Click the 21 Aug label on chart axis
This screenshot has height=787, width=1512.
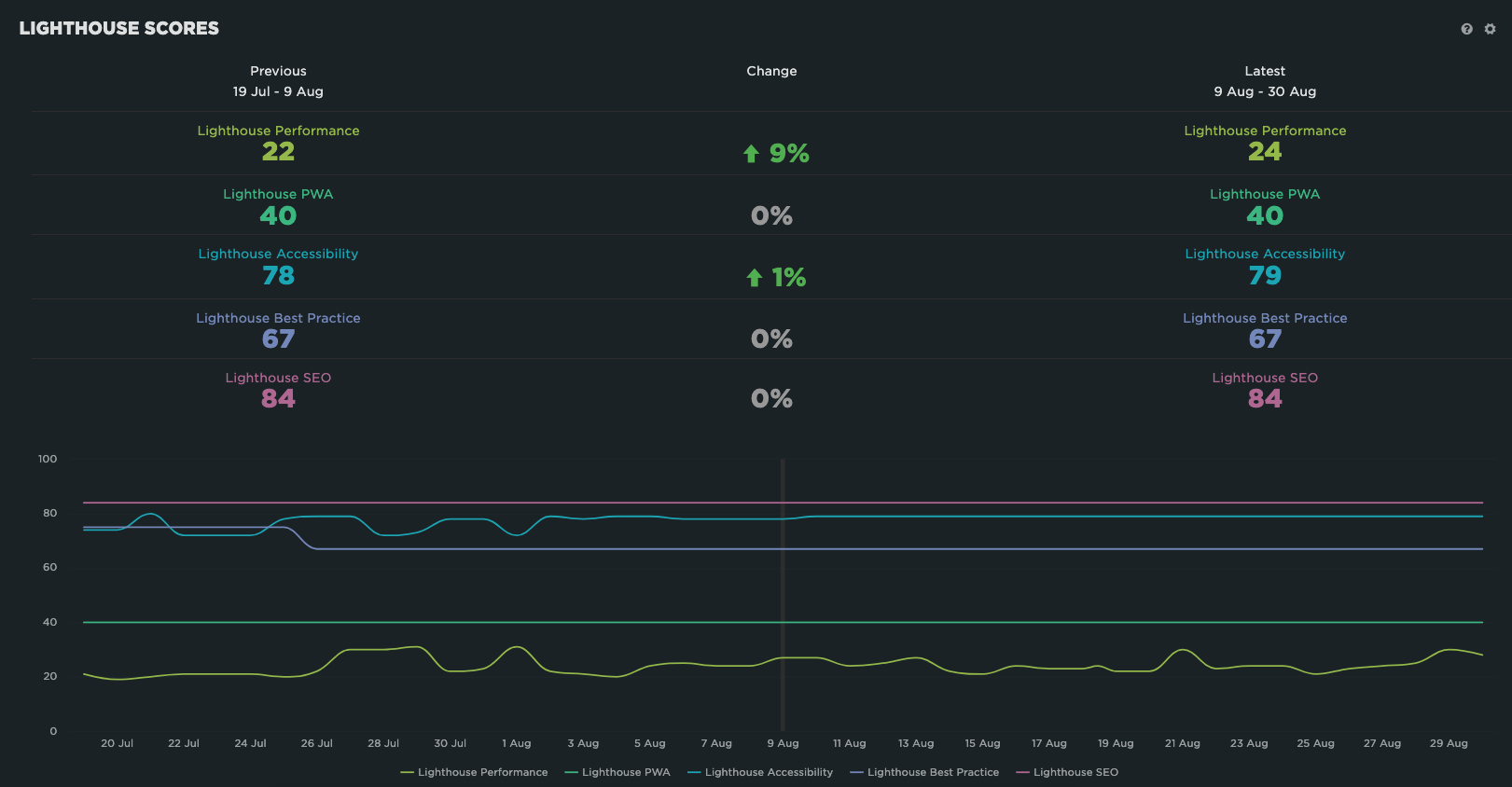tap(1182, 743)
